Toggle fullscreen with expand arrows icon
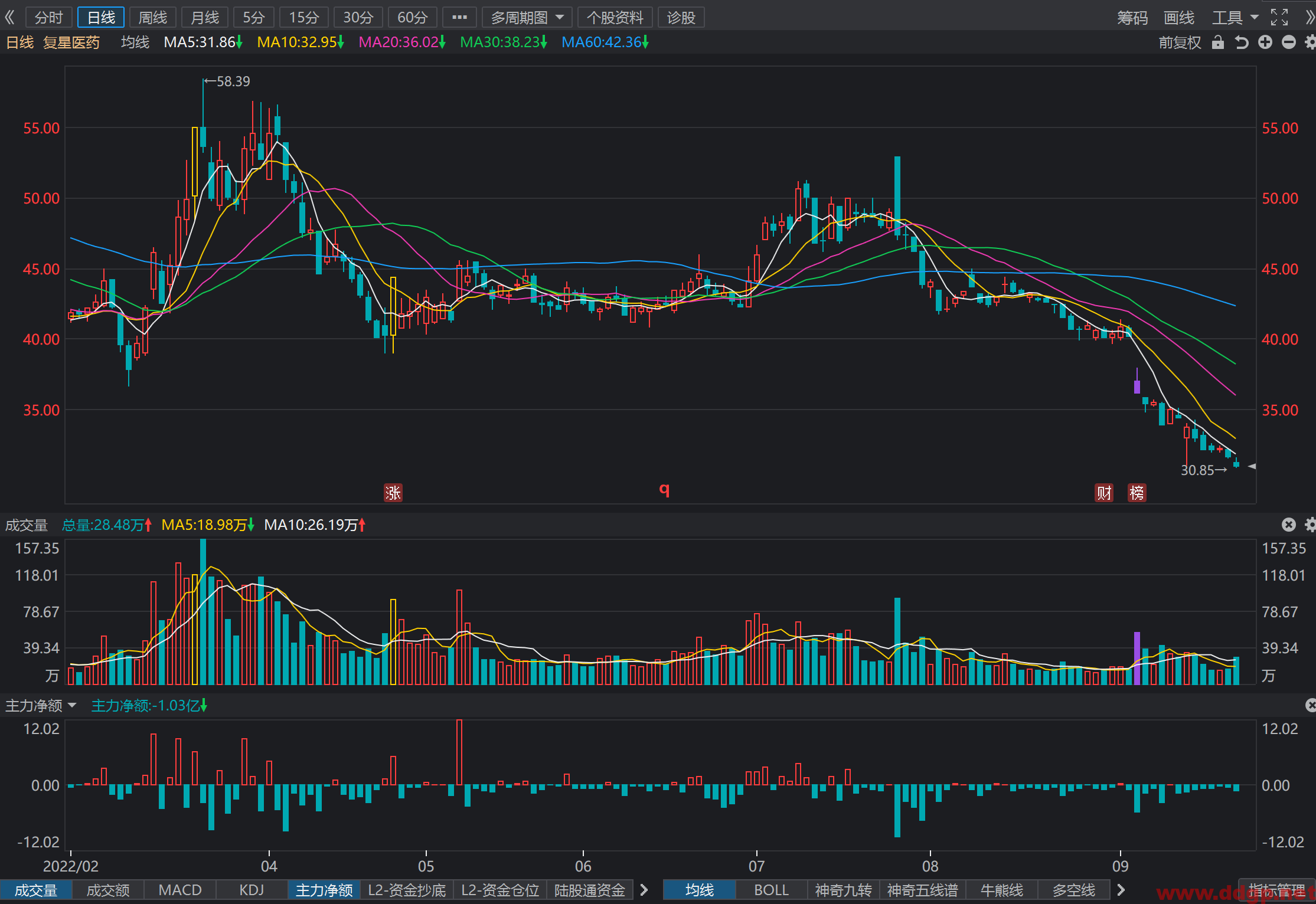Image resolution: width=1316 pixels, height=904 pixels. click(x=1279, y=18)
